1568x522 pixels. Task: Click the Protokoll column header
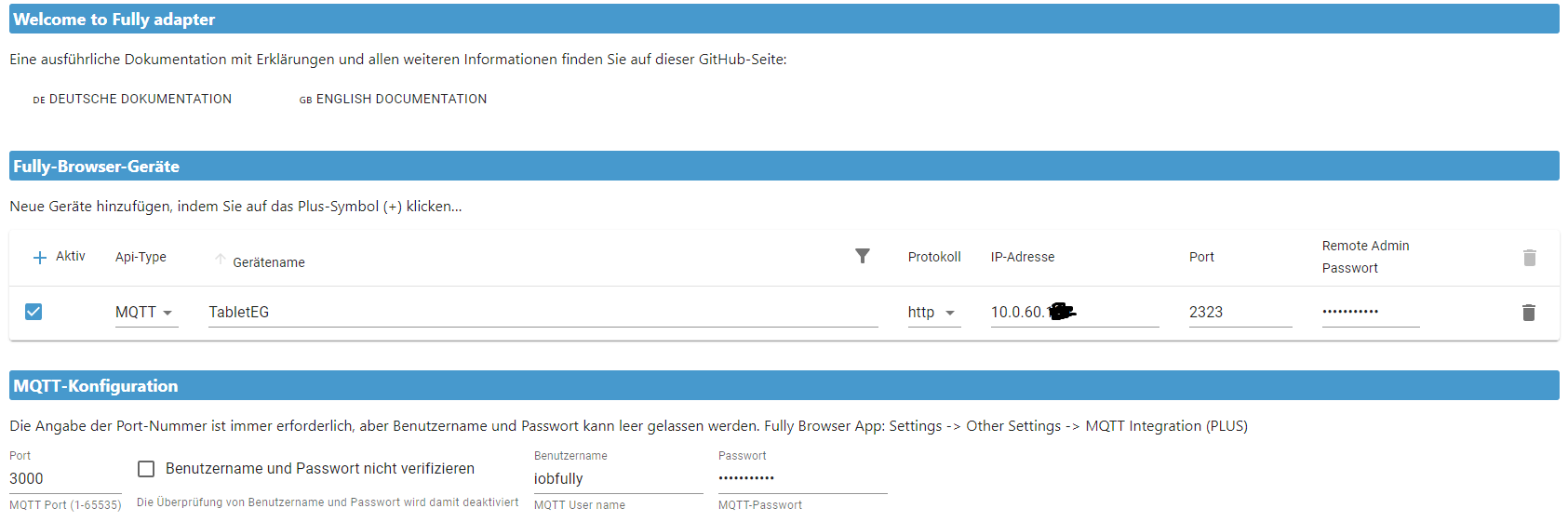[x=934, y=258]
